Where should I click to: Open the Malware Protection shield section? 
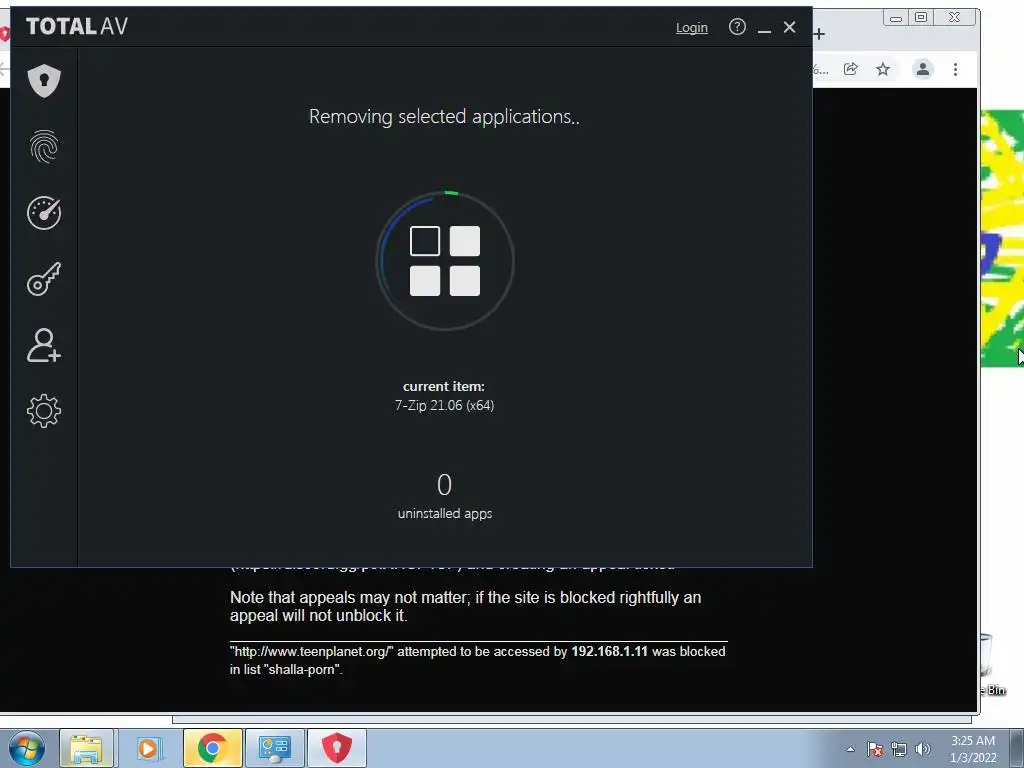tap(44, 80)
